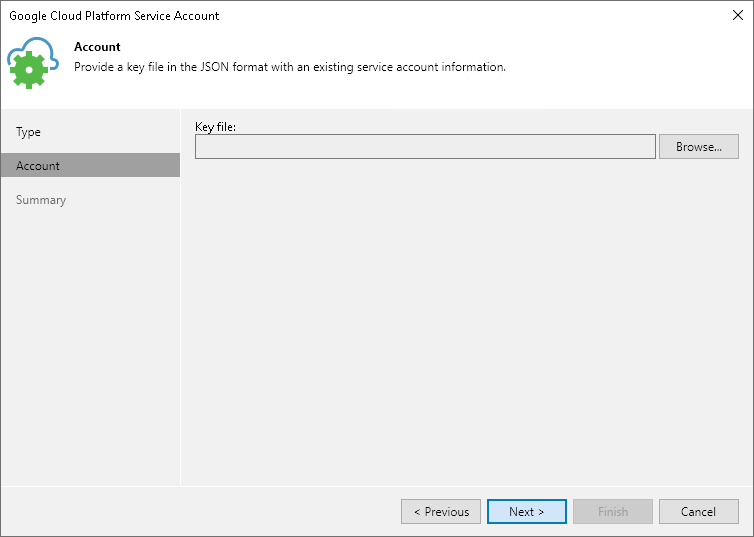
Task: Click the disabled Finish button
Action: (x=613, y=512)
